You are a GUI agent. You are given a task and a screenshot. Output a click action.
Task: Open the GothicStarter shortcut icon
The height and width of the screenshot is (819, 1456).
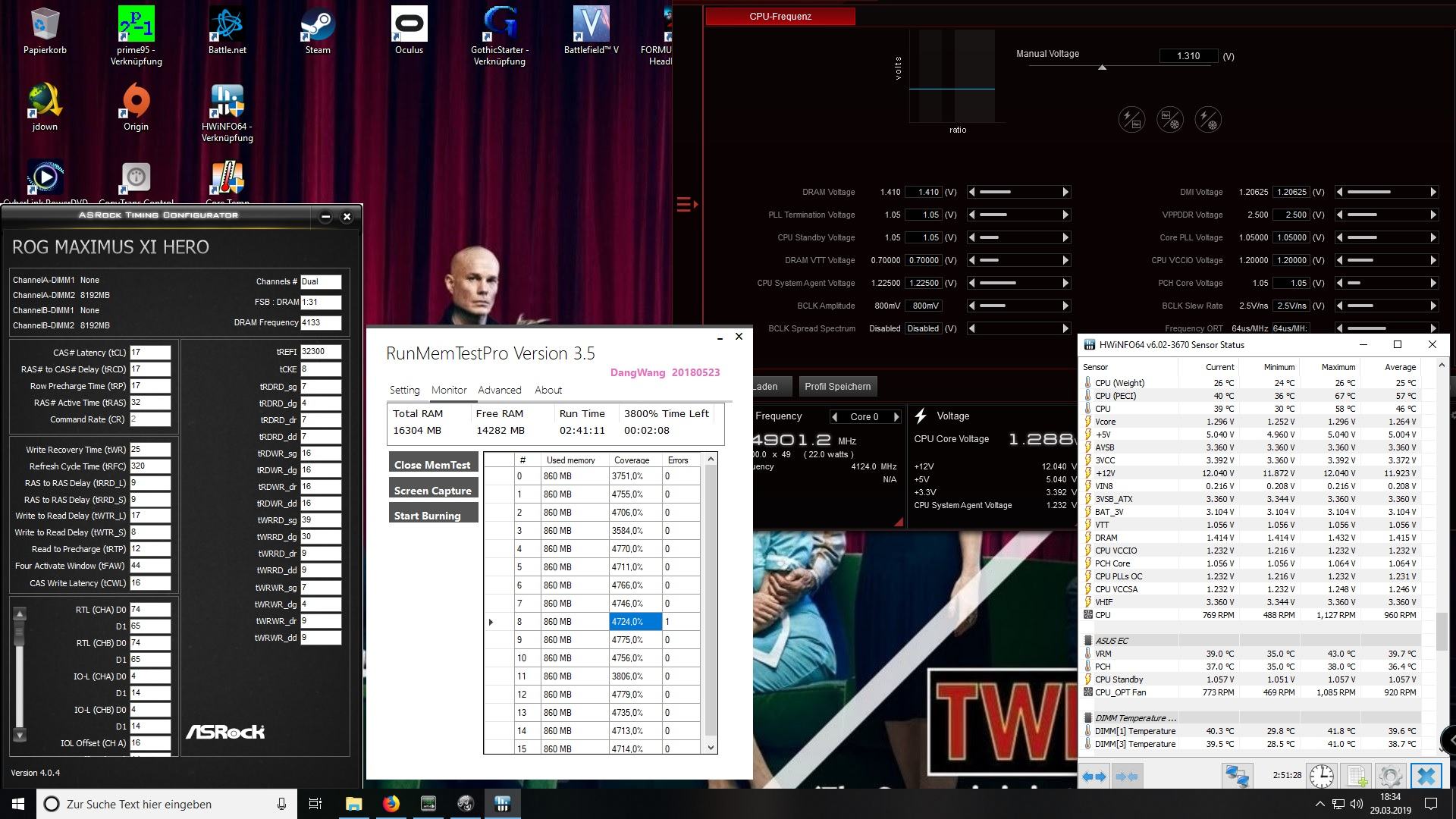(x=500, y=36)
